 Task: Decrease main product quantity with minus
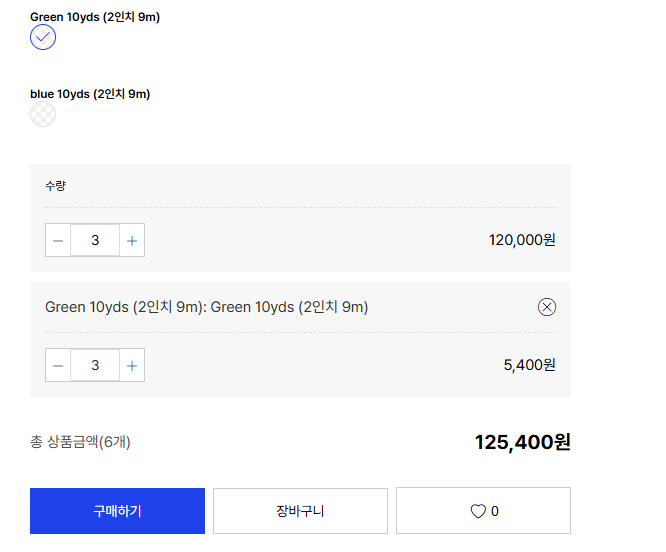coord(58,240)
